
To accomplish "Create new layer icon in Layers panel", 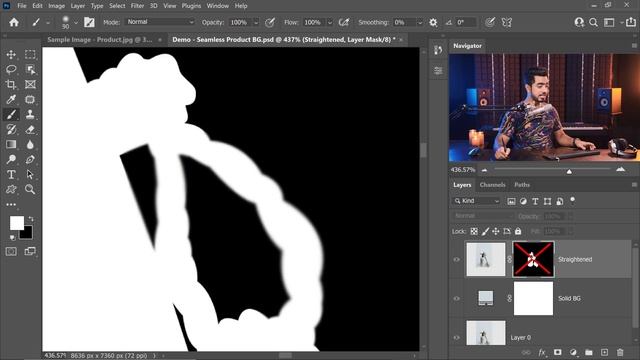I will [x=604, y=352].
